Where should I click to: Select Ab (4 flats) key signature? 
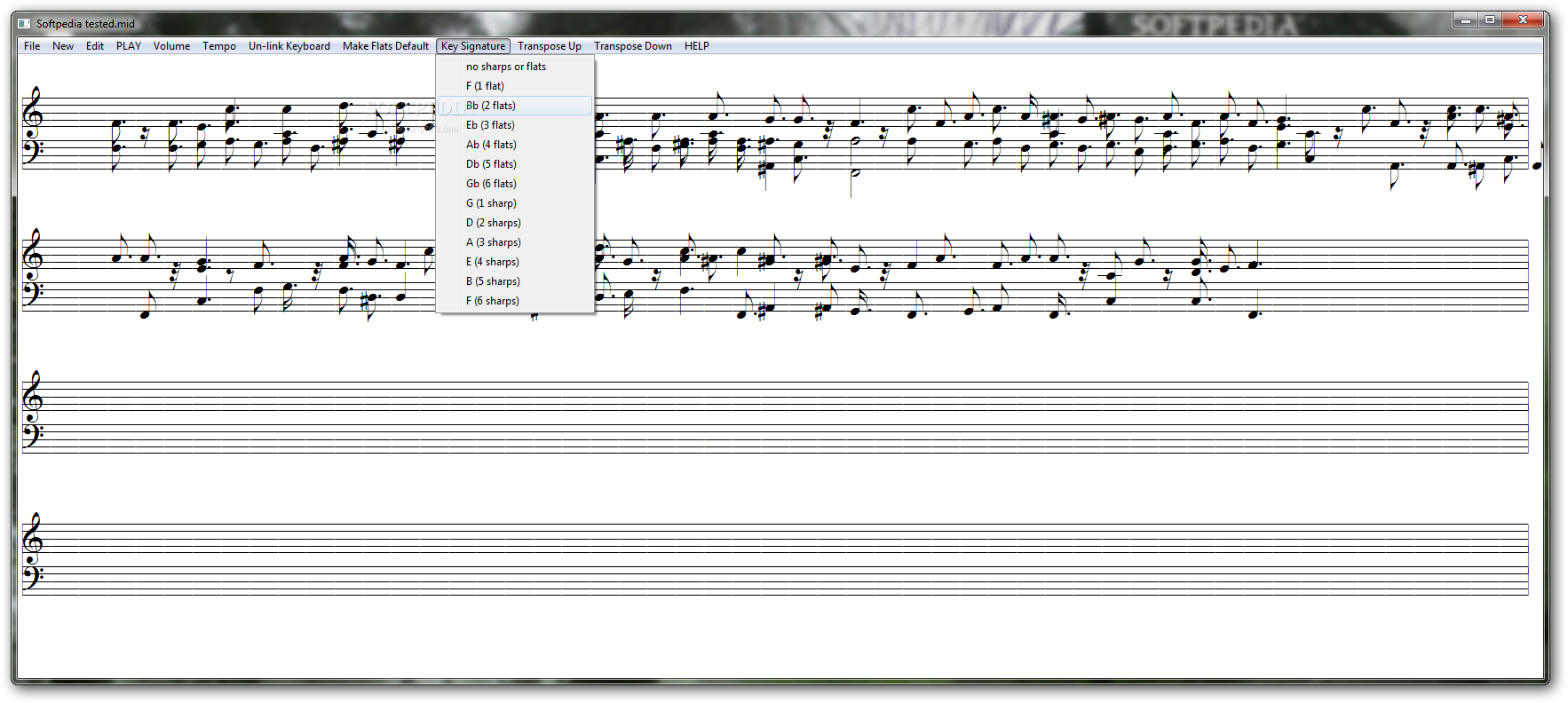click(515, 145)
